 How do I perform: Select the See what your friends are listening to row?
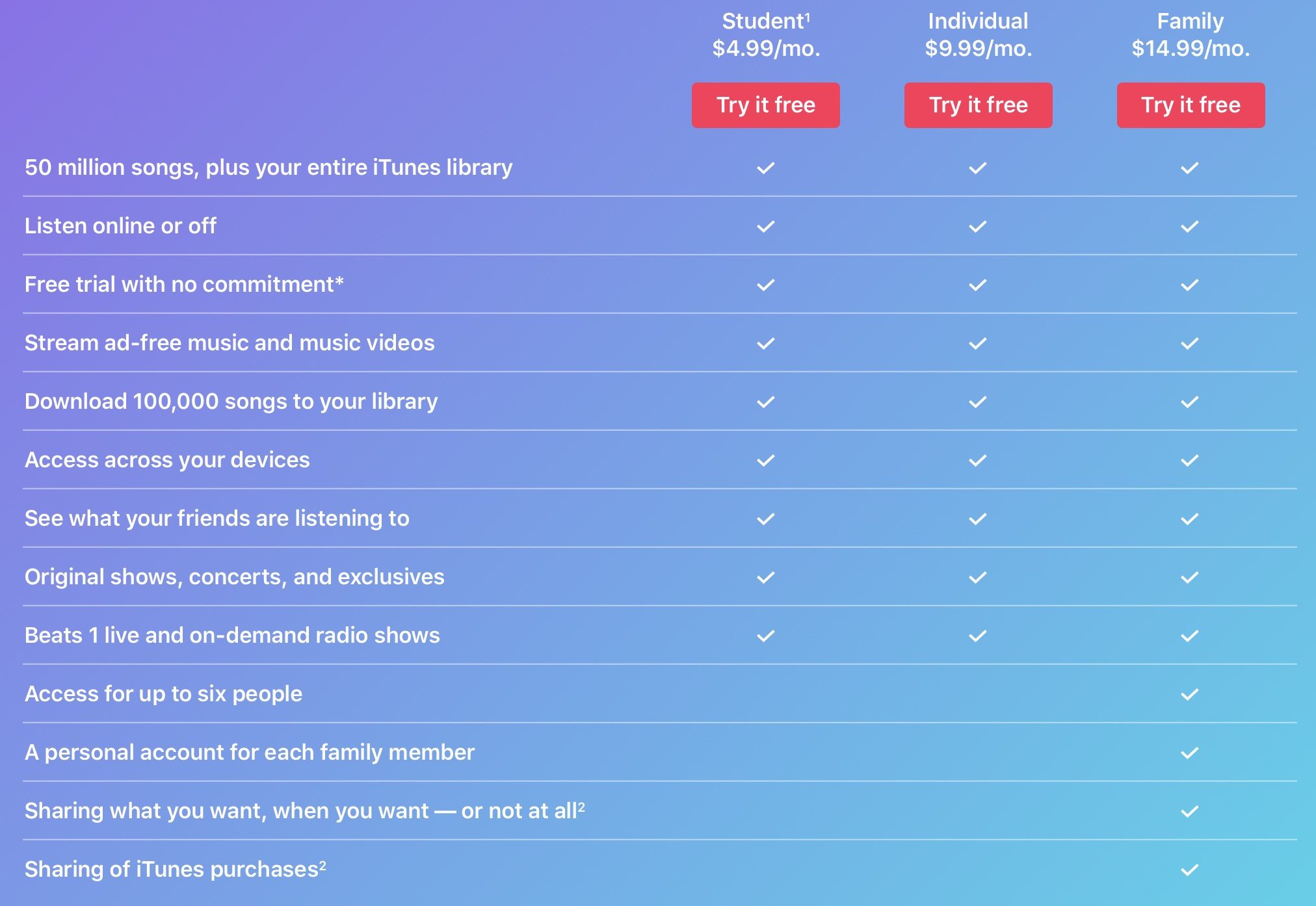click(x=217, y=519)
